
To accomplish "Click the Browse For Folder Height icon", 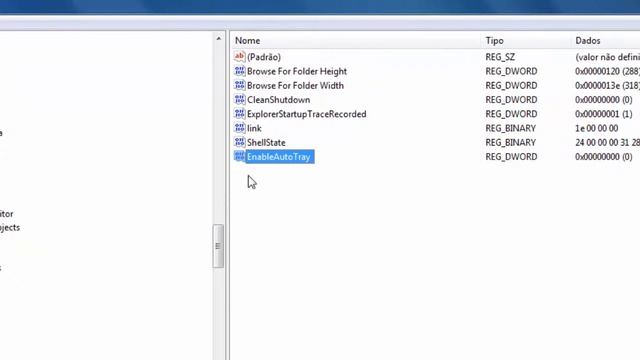I will pyautogui.click(x=240, y=71).
